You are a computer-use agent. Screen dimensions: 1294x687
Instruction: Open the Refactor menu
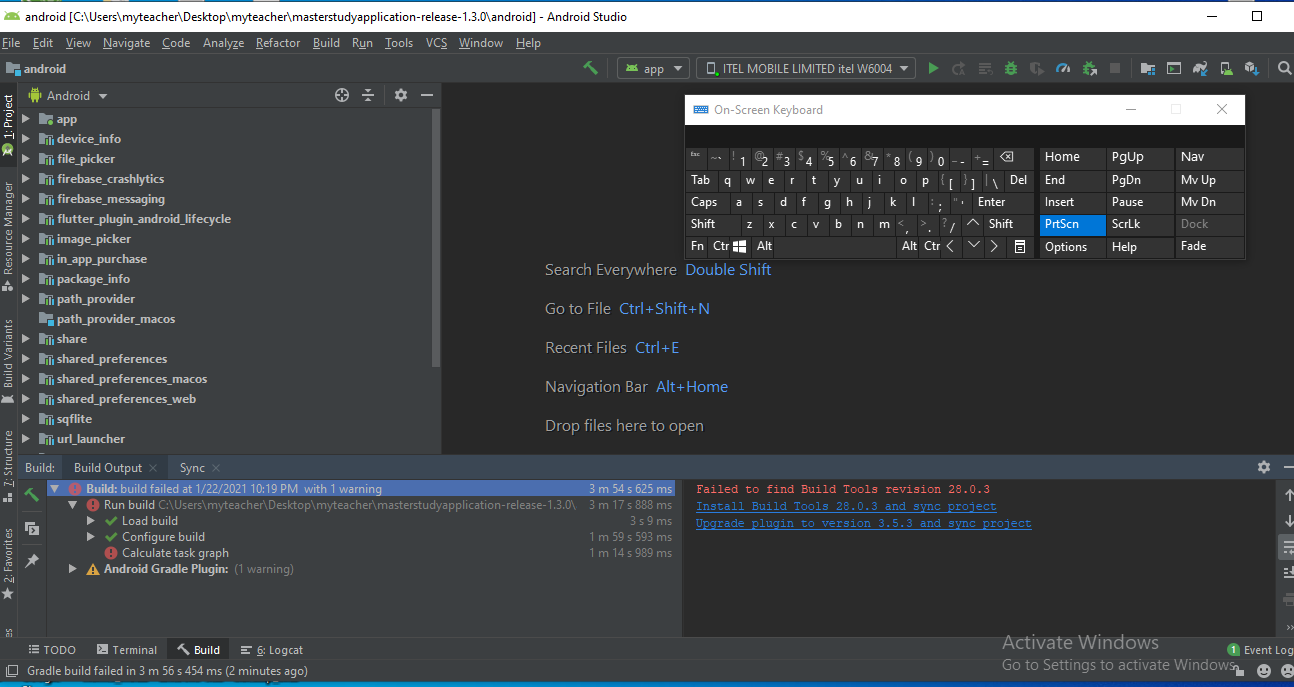tap(277, 43)
